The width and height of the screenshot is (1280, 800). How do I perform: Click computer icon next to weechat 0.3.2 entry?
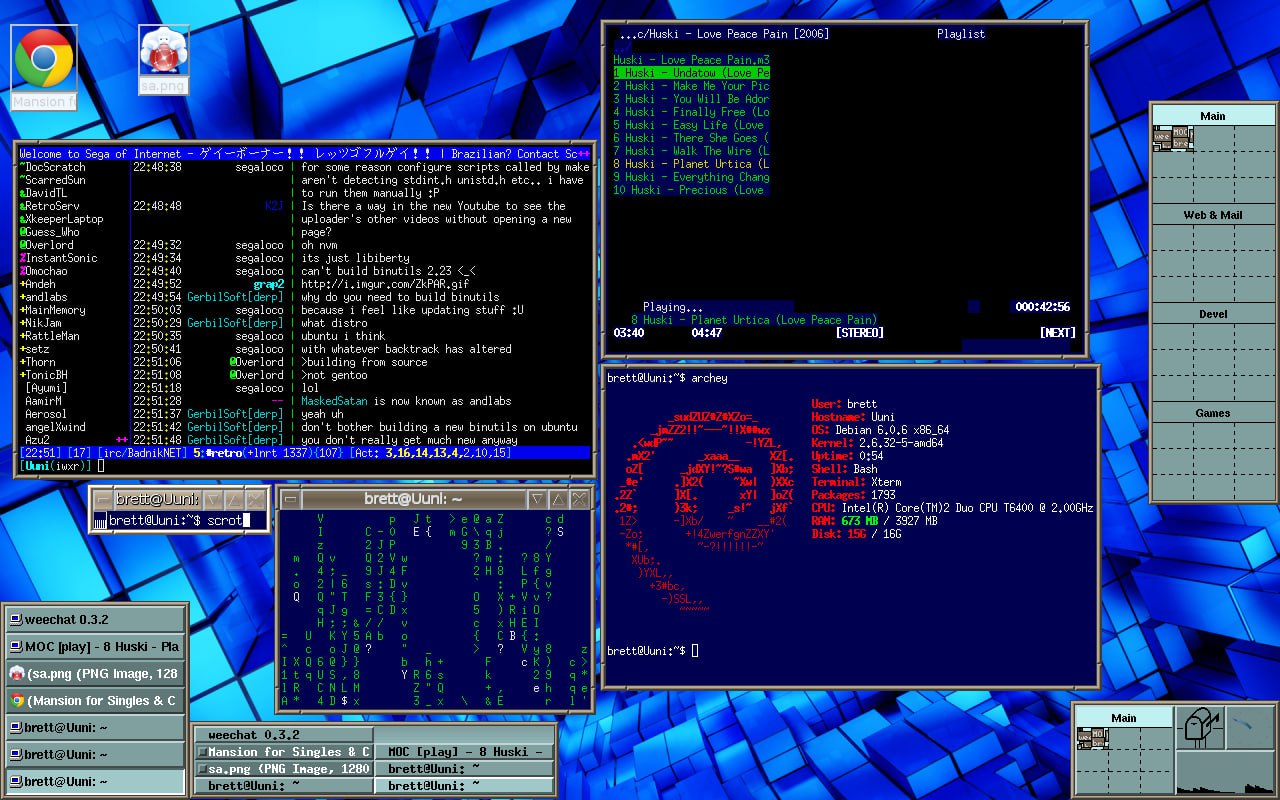pyautogui.click(x=16, y=619)
